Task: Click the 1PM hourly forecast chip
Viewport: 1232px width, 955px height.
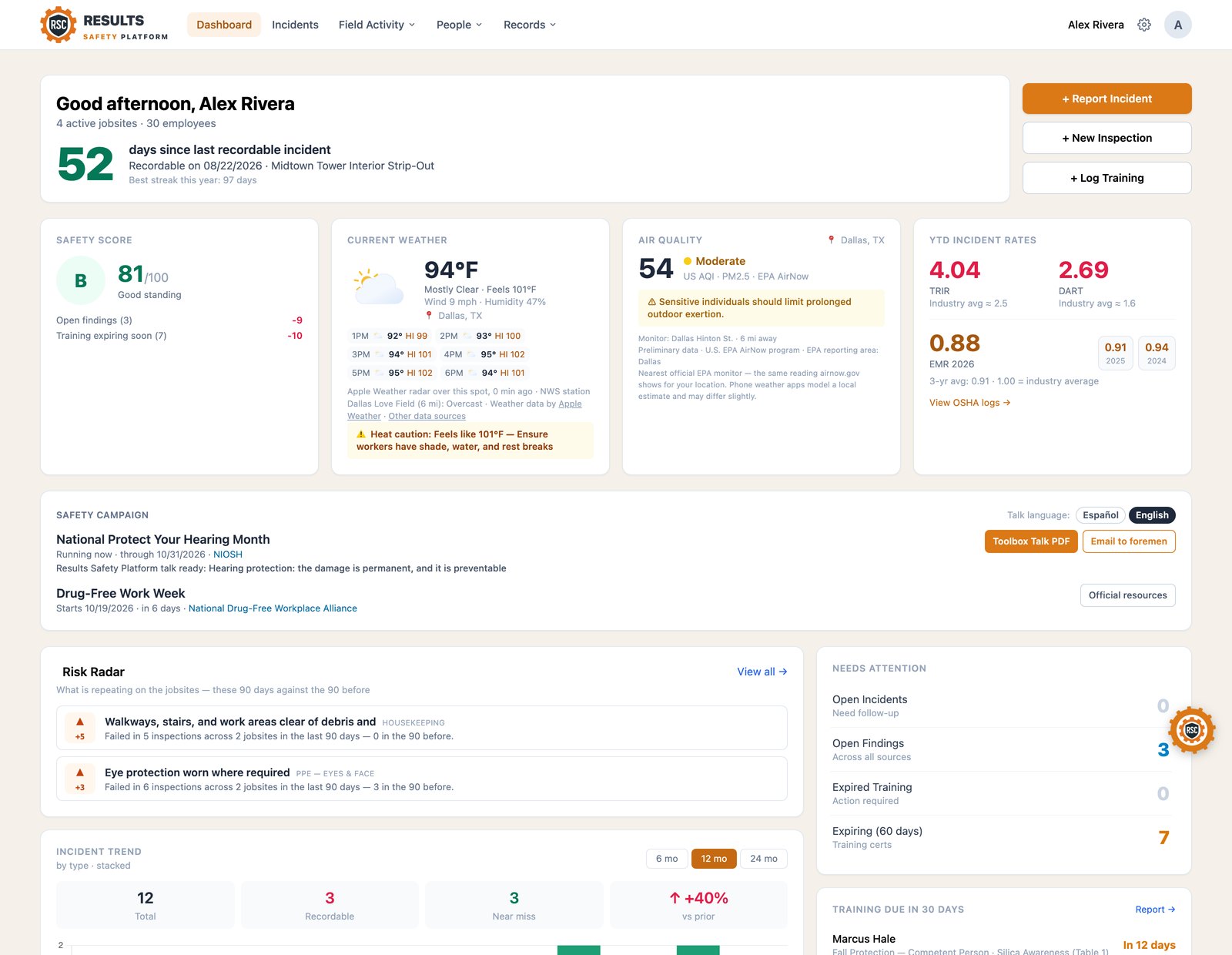Action: (x=390, y=336)
